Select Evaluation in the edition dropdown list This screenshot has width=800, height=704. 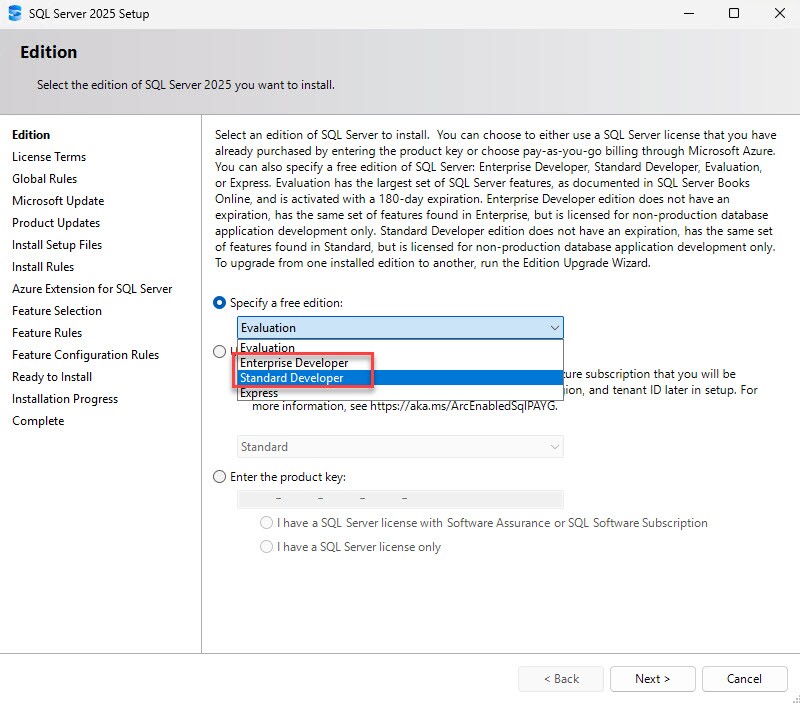tap(264, 347)
